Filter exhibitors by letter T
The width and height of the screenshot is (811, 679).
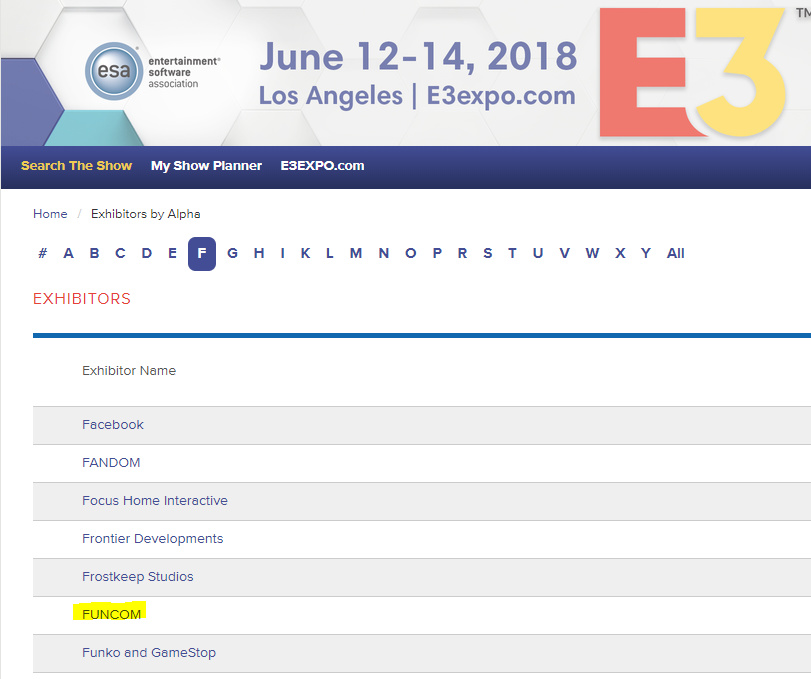pos(512,253)
